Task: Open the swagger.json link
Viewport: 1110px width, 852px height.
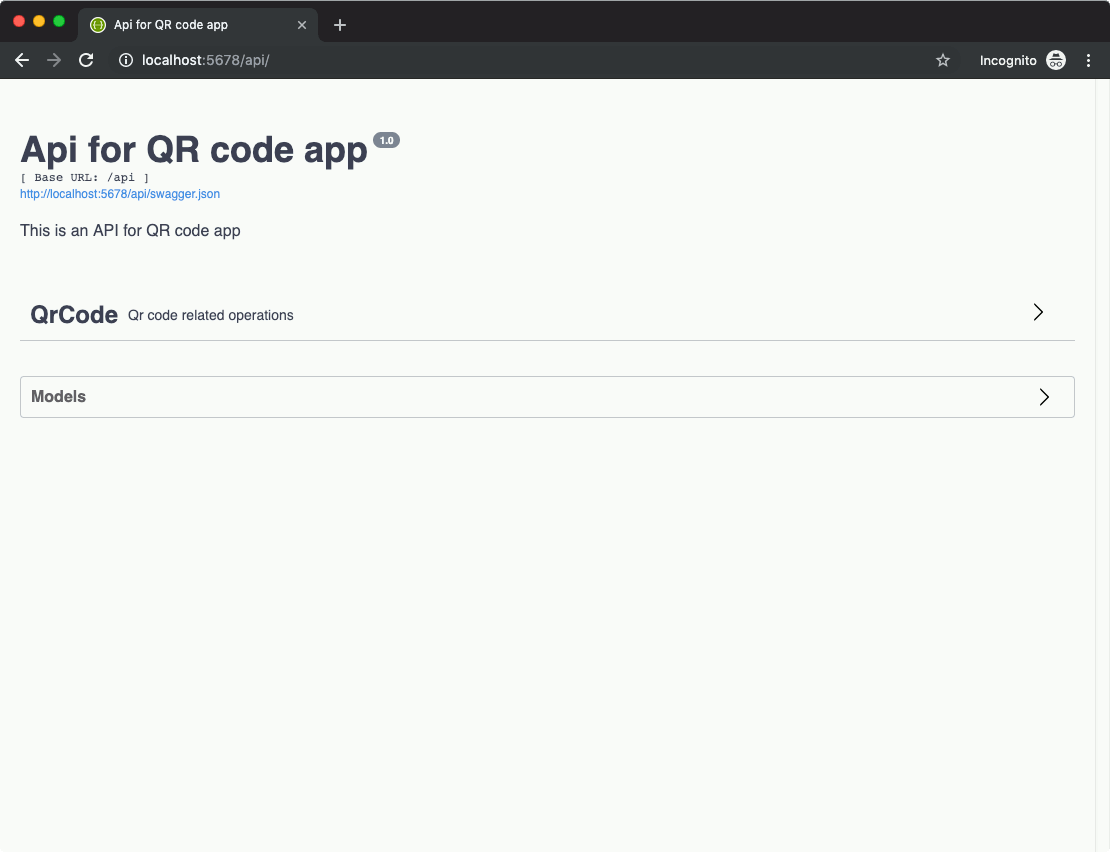Action: [x=119, y=193]
